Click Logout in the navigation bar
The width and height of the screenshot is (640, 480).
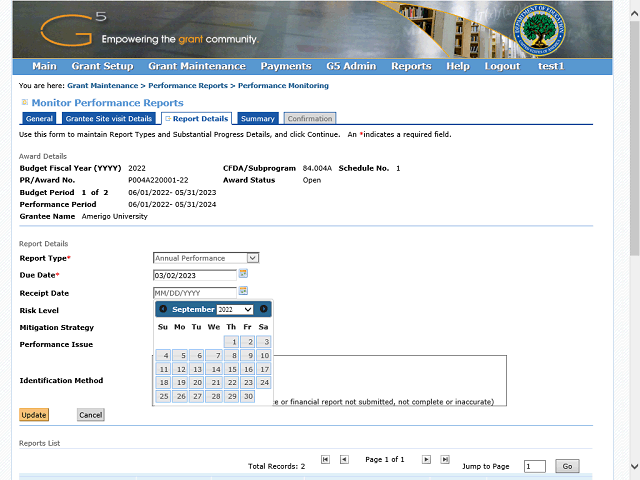502,66
